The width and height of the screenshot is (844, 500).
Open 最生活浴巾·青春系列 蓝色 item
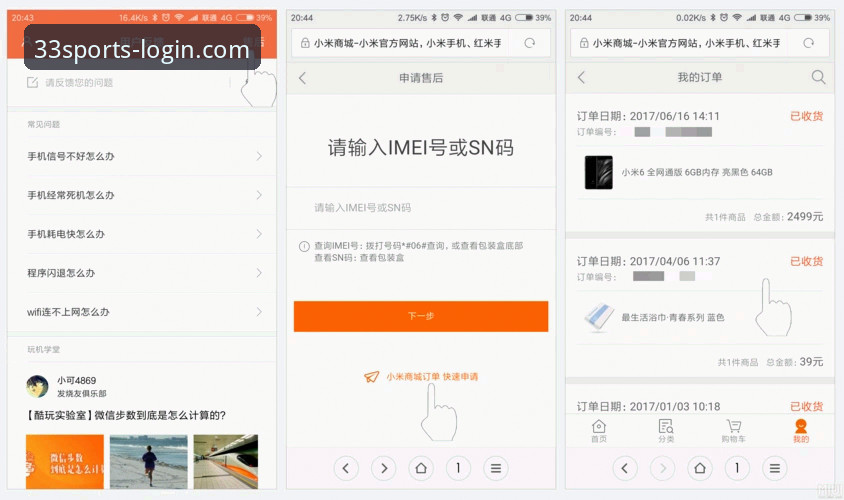673,318
